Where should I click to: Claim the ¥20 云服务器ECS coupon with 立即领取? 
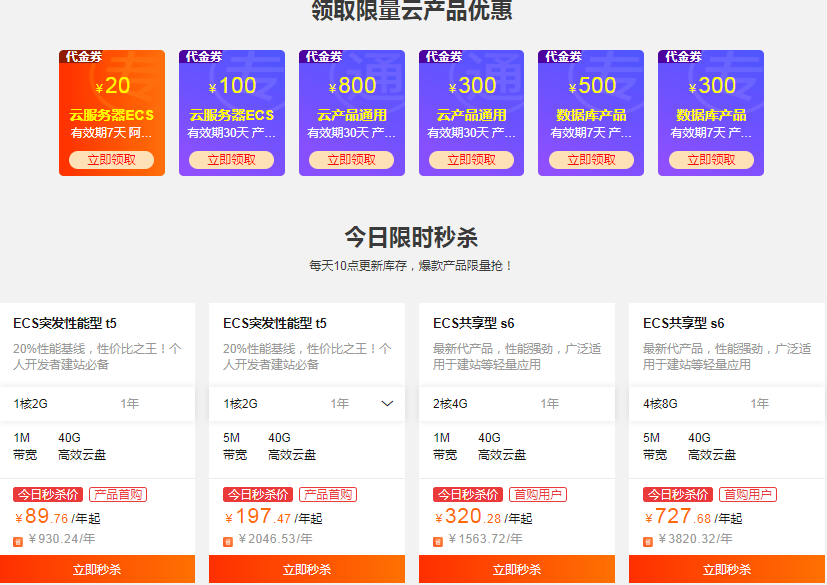[x=111, y=160]
